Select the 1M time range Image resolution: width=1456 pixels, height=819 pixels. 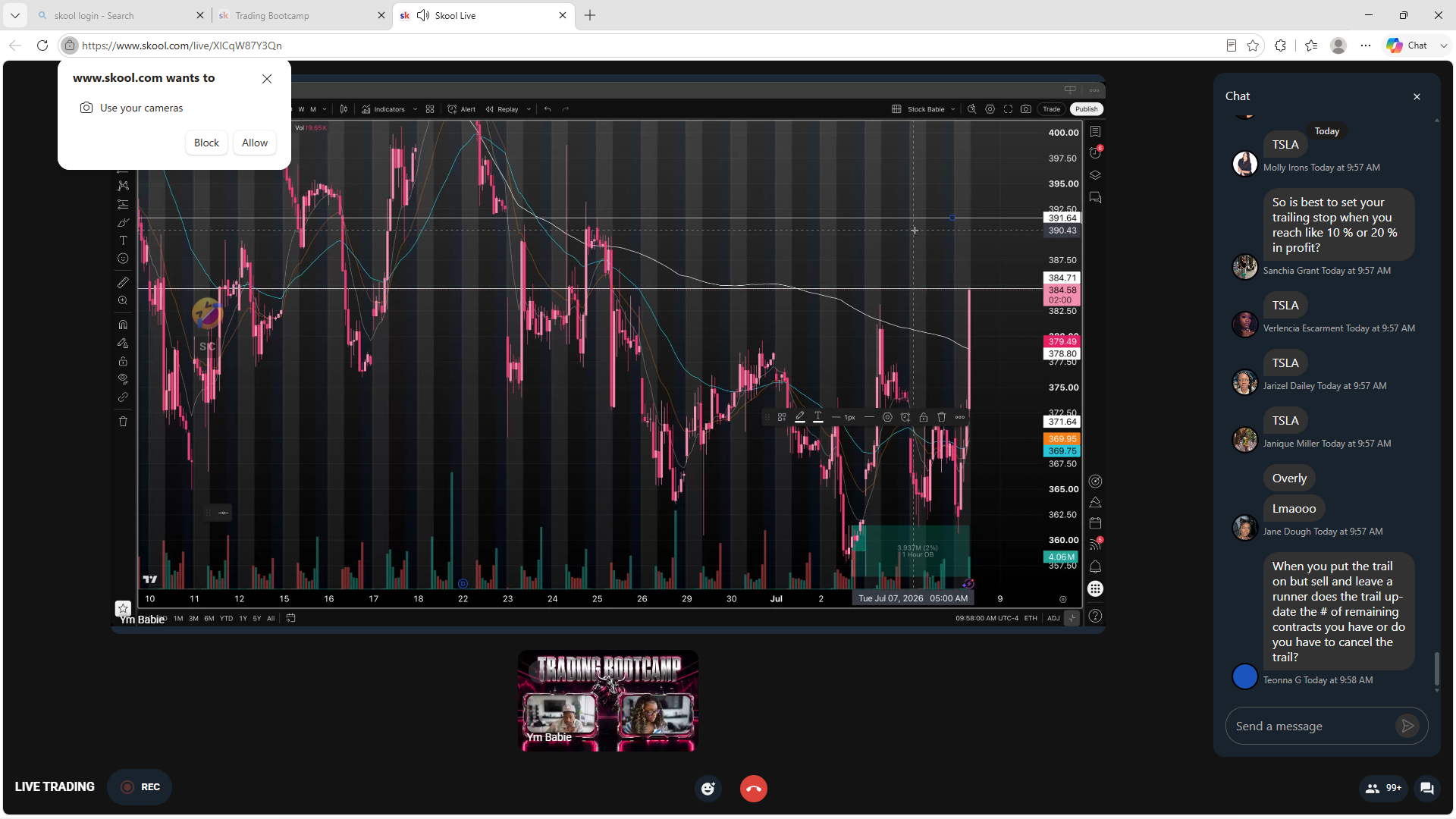pyautogui.click(x=178, y=618)
